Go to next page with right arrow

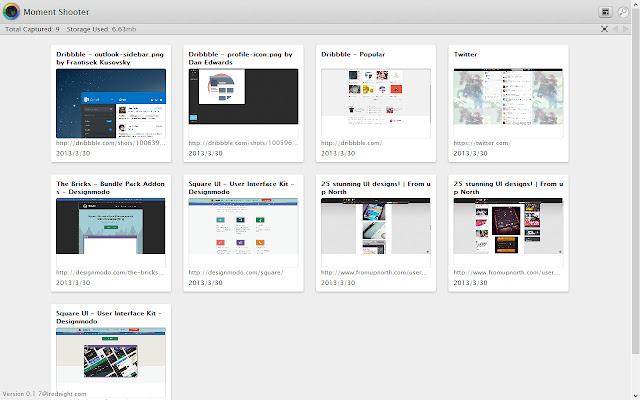coord(625,29)
